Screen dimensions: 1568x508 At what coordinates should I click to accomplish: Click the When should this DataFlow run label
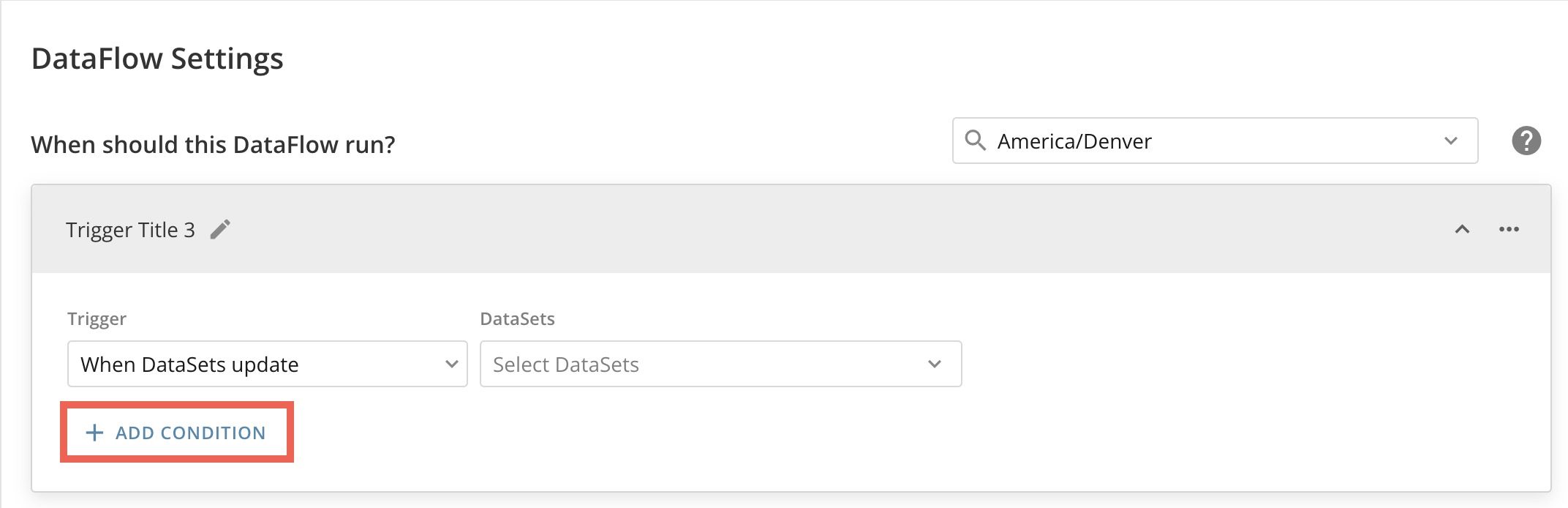click(x=212, y=144)
